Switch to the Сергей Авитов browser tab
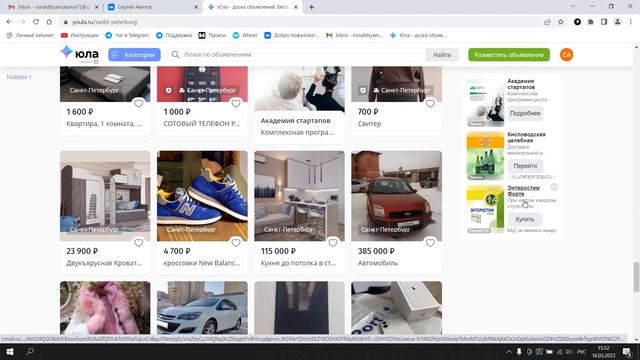The width and height of the screenshot is (640, 360). click(x=151, y=7)
